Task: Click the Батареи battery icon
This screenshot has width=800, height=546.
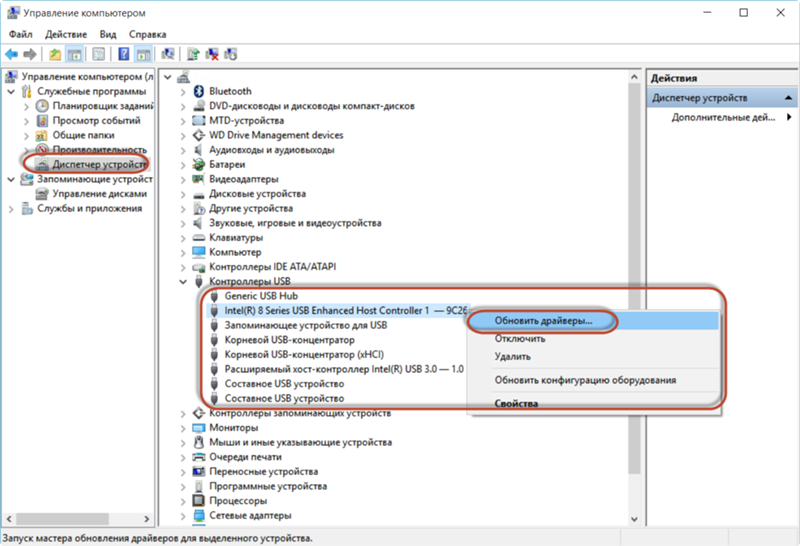Action: click(199, 164)
